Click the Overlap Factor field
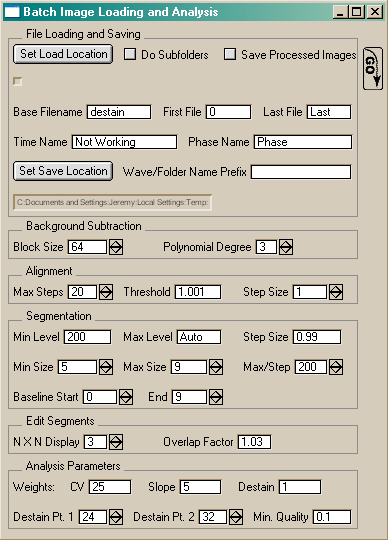This screenshot has height=540, width=388. 254,442
